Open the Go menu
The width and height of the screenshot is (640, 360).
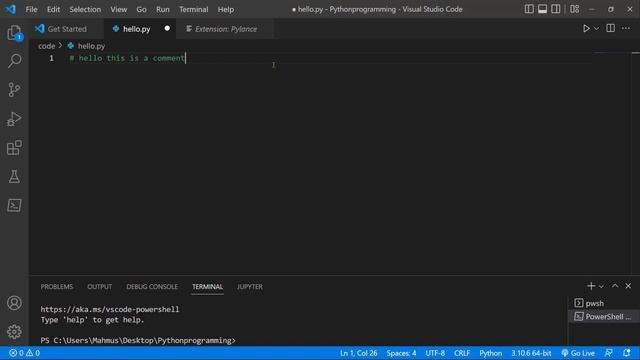142,9
